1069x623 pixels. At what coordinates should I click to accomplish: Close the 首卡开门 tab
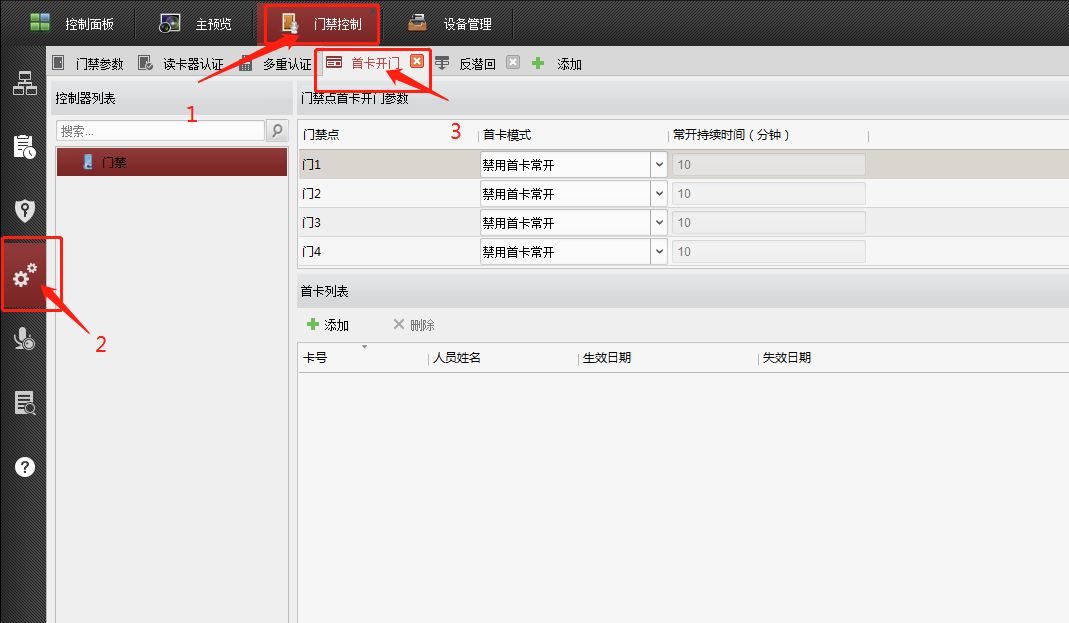(x=417, y=62)
